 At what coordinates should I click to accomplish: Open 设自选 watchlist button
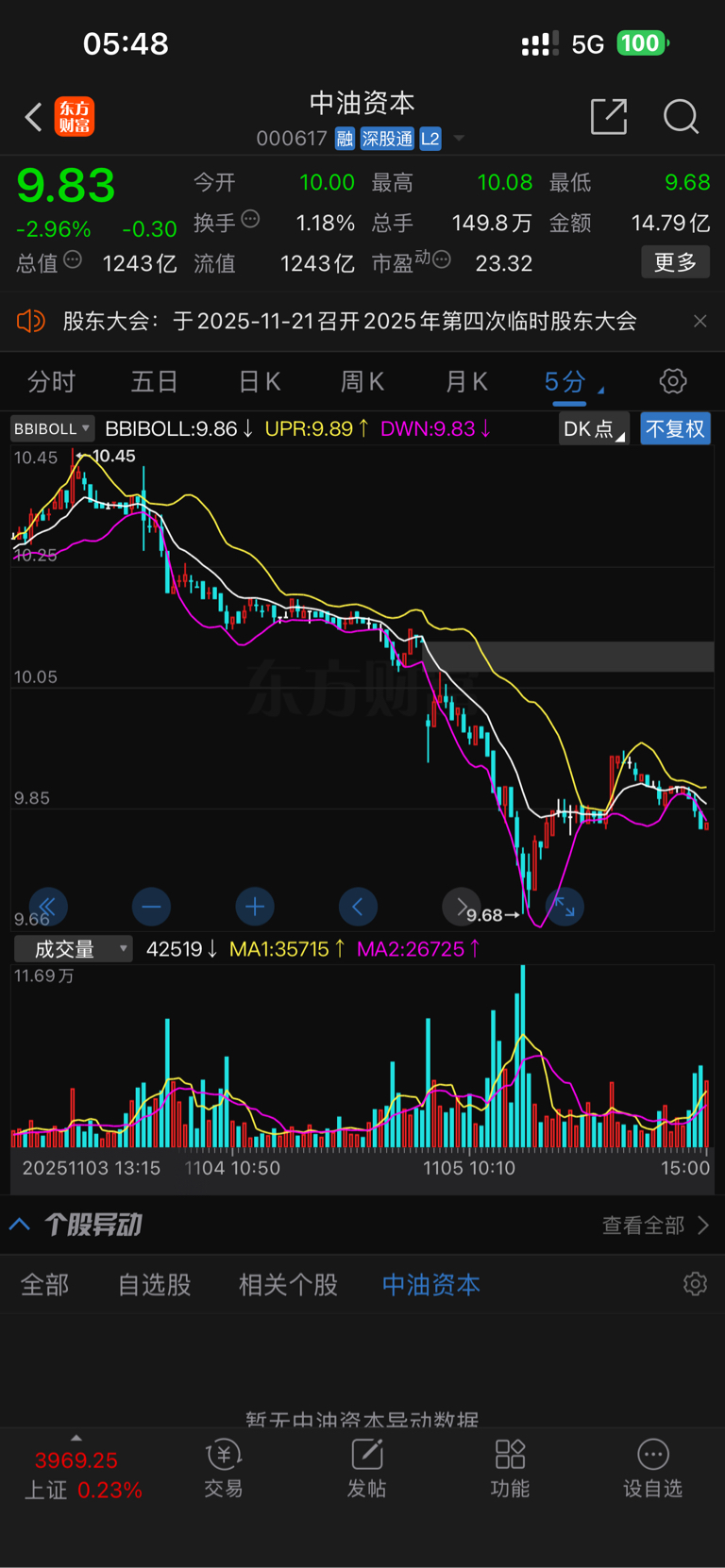point(652,1469)
